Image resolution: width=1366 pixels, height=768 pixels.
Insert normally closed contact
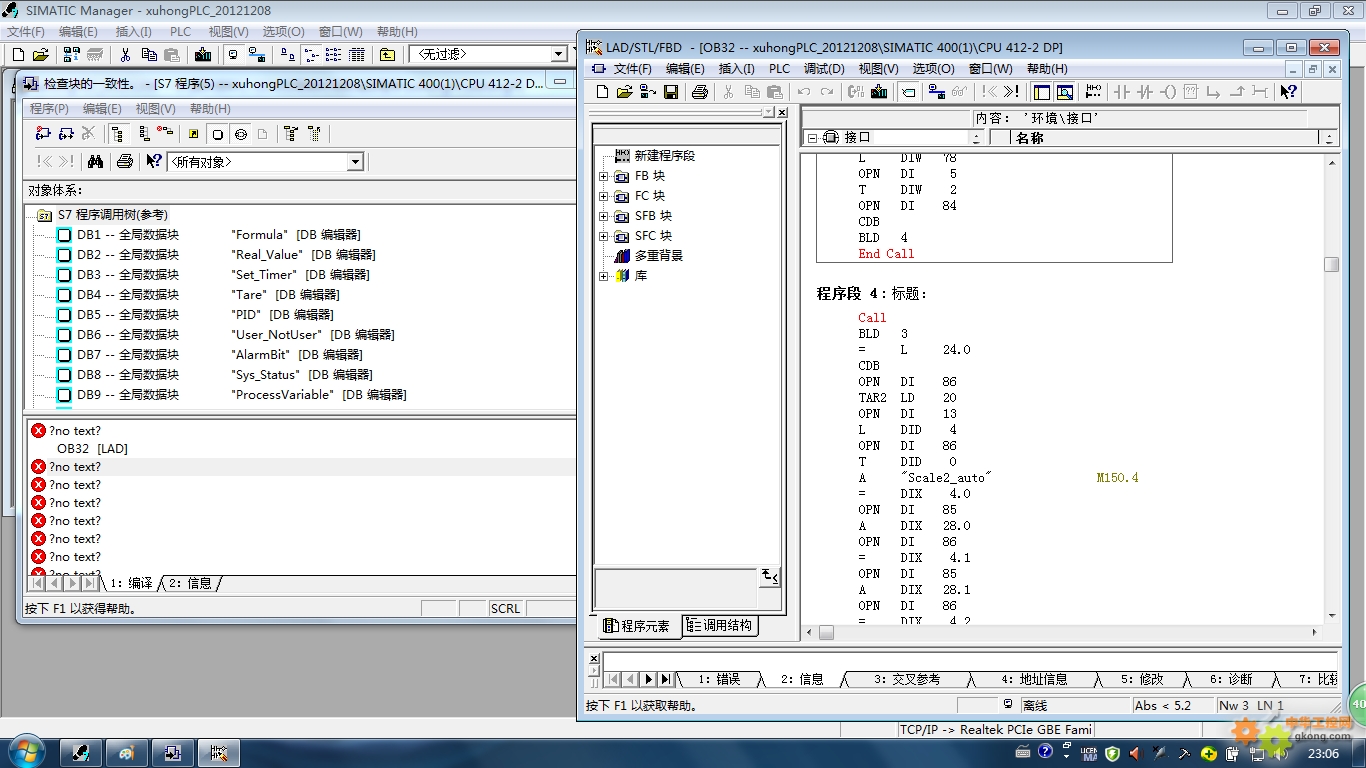1145,92
